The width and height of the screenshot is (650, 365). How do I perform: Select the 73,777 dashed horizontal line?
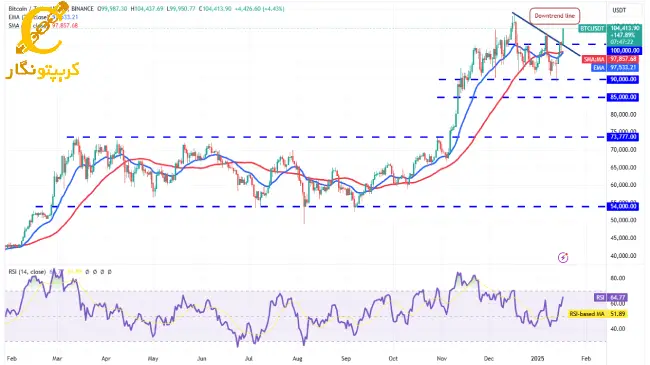(336, 137)
